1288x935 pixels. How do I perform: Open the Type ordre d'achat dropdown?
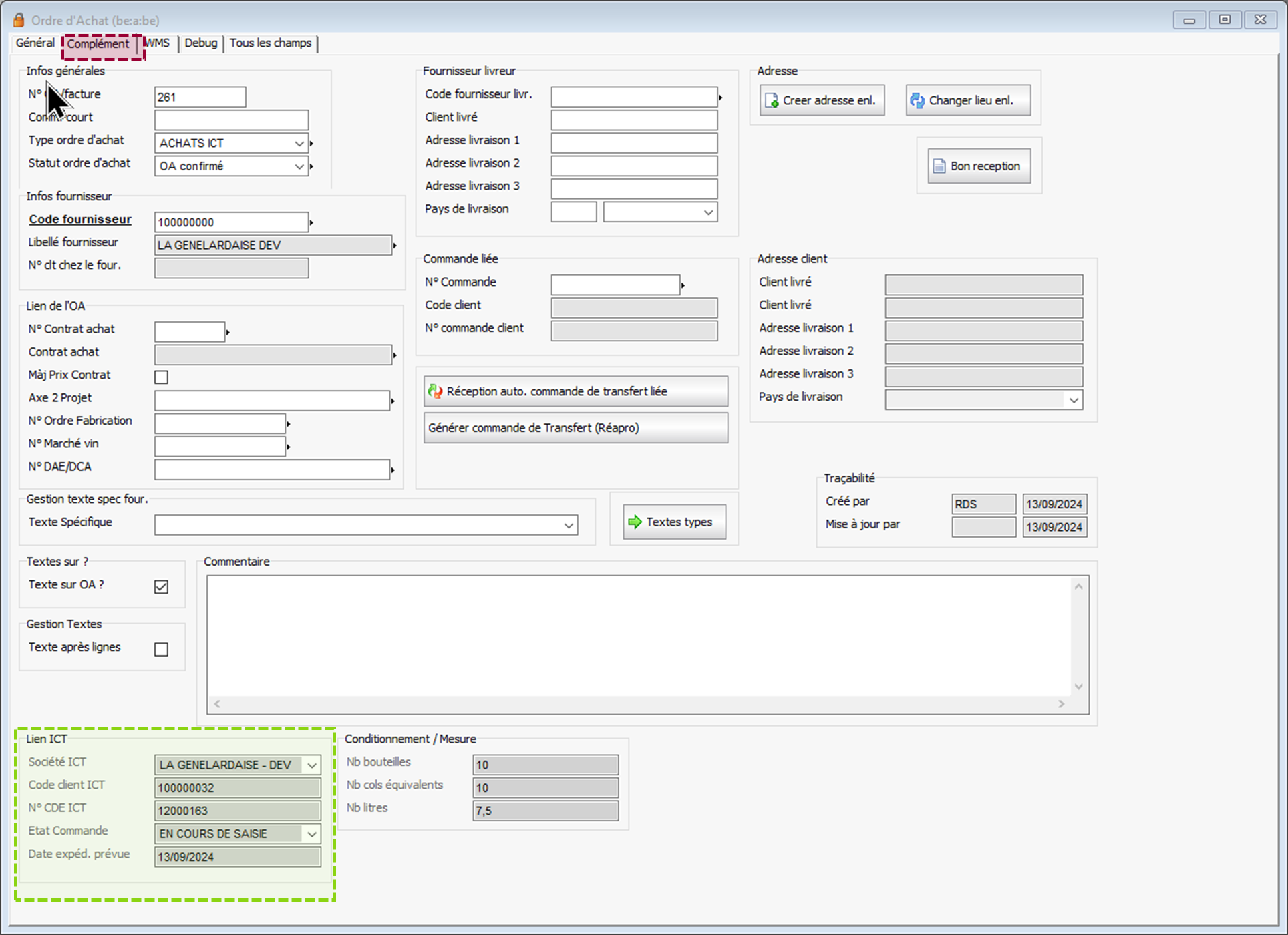click(299, 143)
